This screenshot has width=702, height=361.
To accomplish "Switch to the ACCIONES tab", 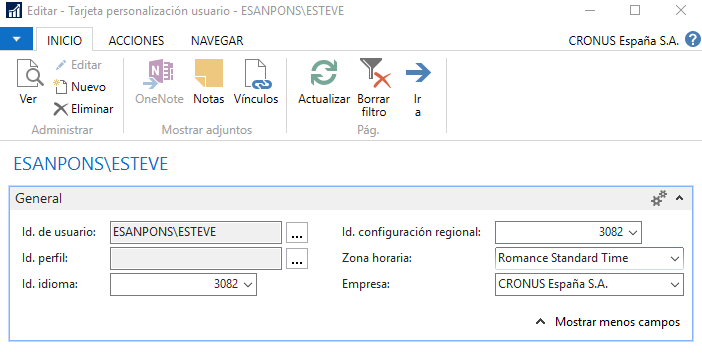I will pyautogui.click(x=136, y=41).
